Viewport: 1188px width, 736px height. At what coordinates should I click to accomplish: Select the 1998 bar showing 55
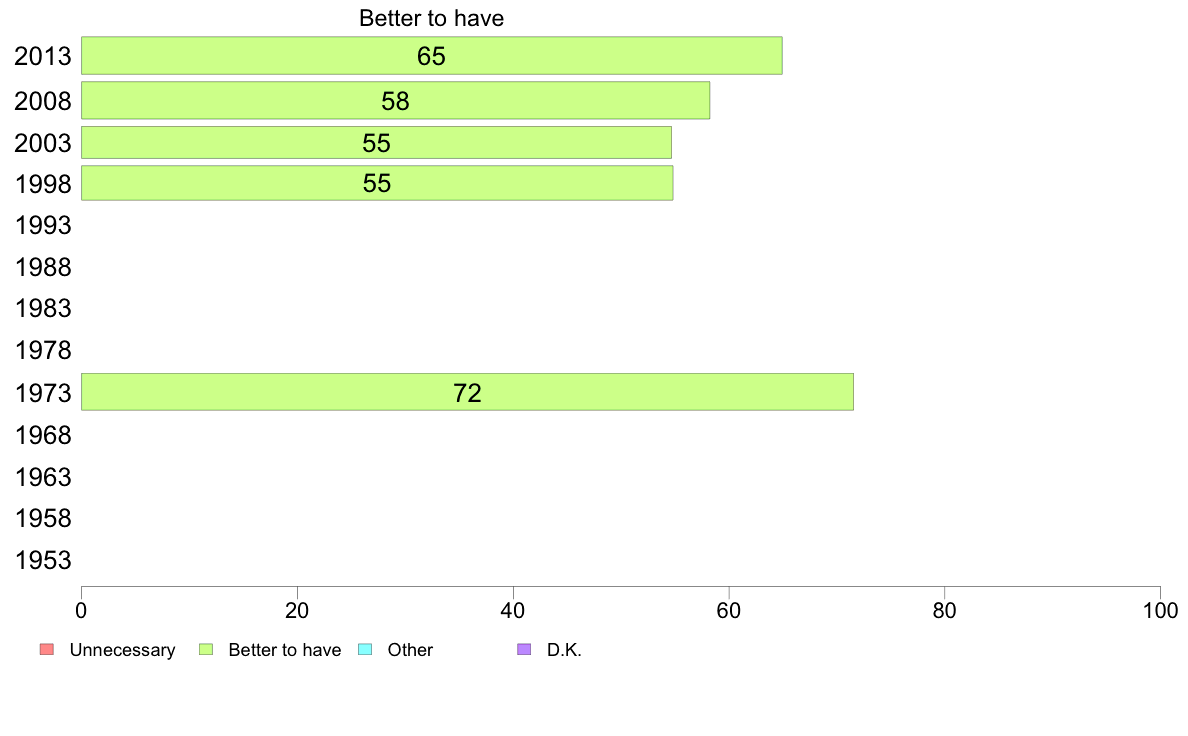(377, 183)
